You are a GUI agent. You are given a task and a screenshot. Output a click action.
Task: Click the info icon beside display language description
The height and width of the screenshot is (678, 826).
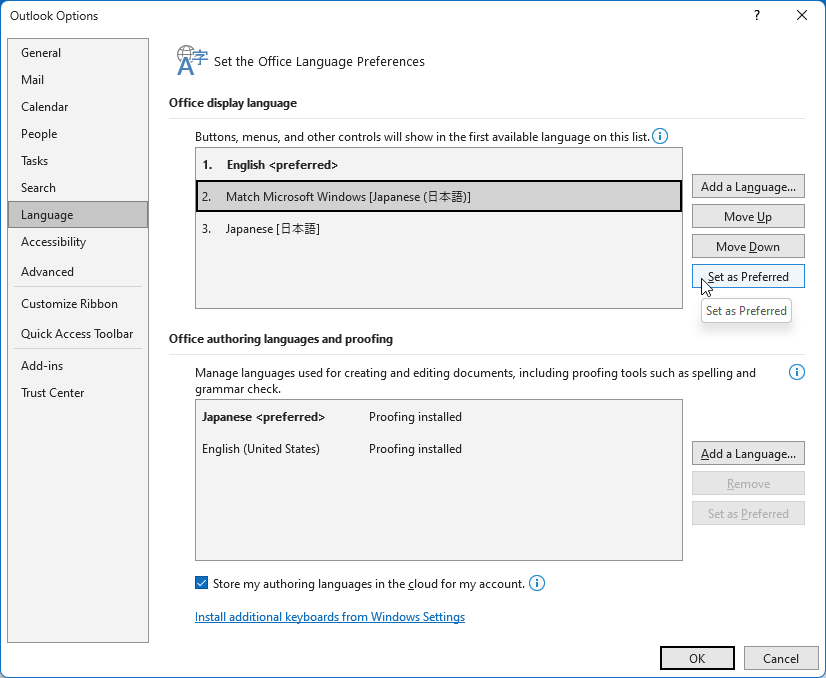(660, 136)
